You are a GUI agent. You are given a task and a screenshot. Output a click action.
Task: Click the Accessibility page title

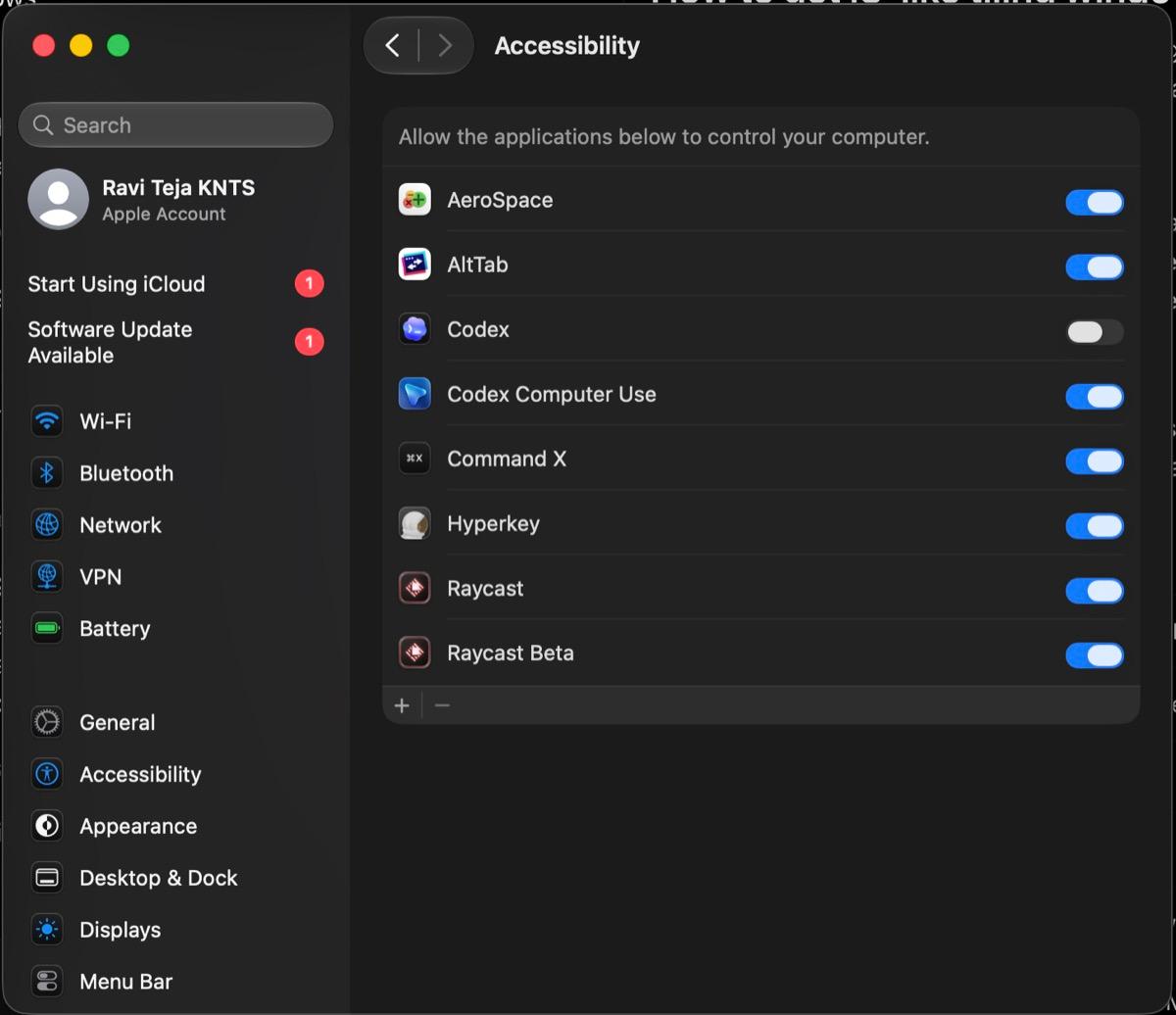click(x=567, y=46)
